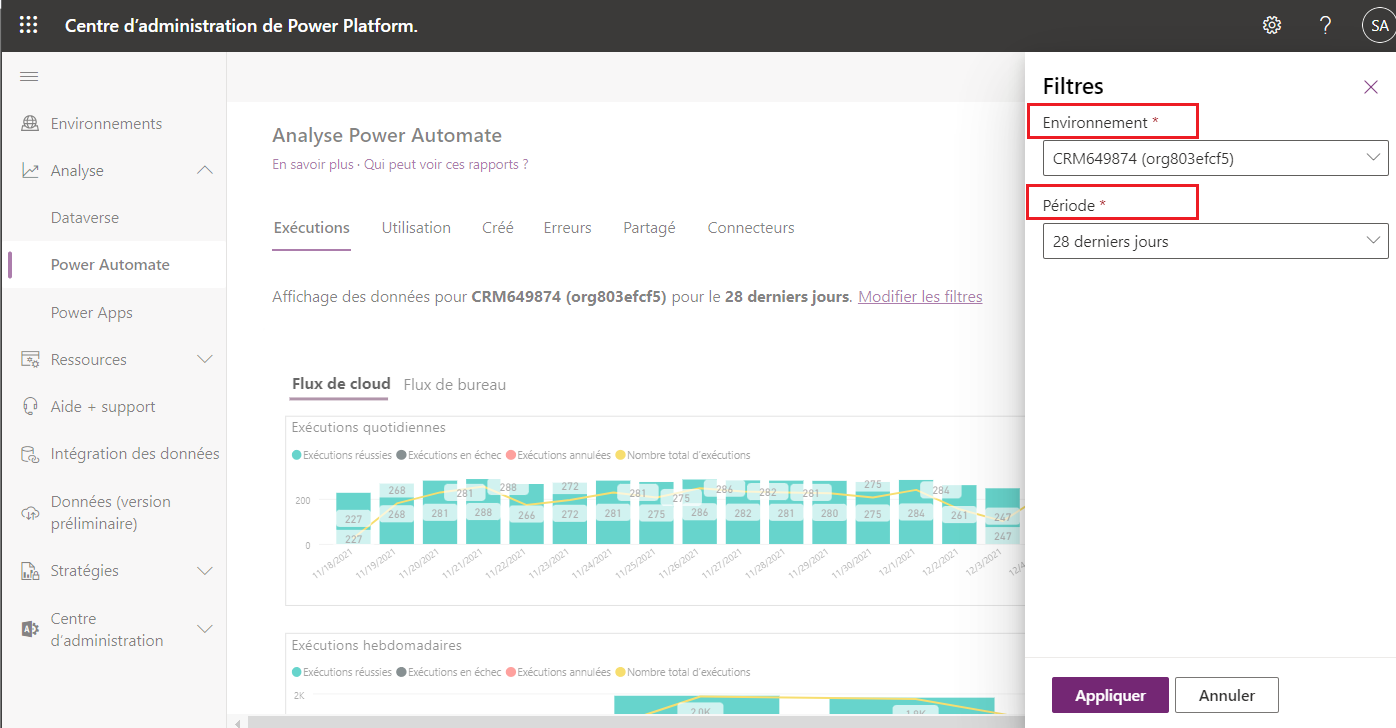Image resolution: width=1396 pixels, height=728 pixels.
Task: Click the Ressources sidebar icon
Action: (x=30, y=360)
